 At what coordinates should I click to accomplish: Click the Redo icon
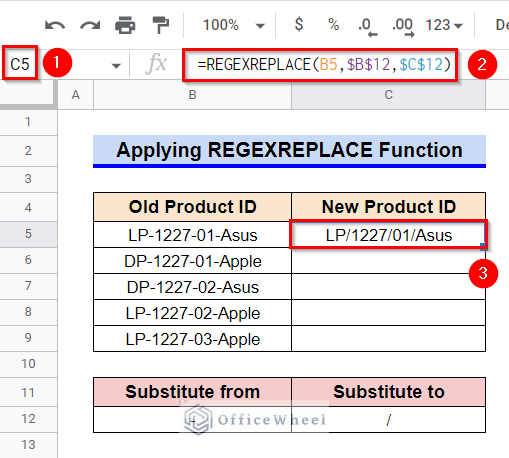coord(90,26)
